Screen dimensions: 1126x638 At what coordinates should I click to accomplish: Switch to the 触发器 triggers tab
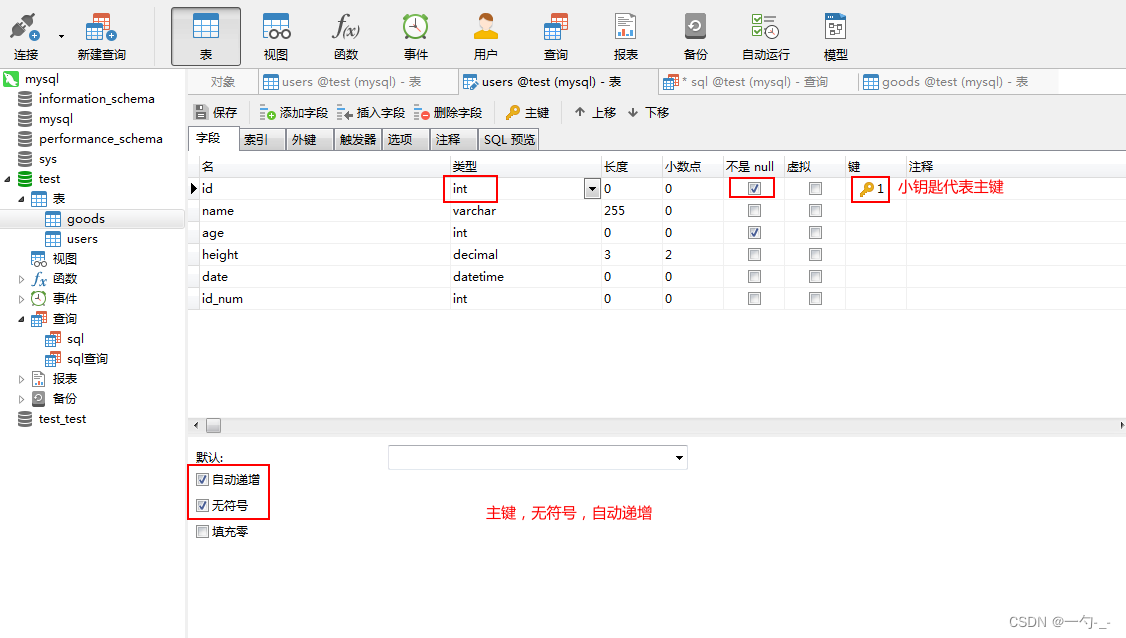[x=358, y=139]
